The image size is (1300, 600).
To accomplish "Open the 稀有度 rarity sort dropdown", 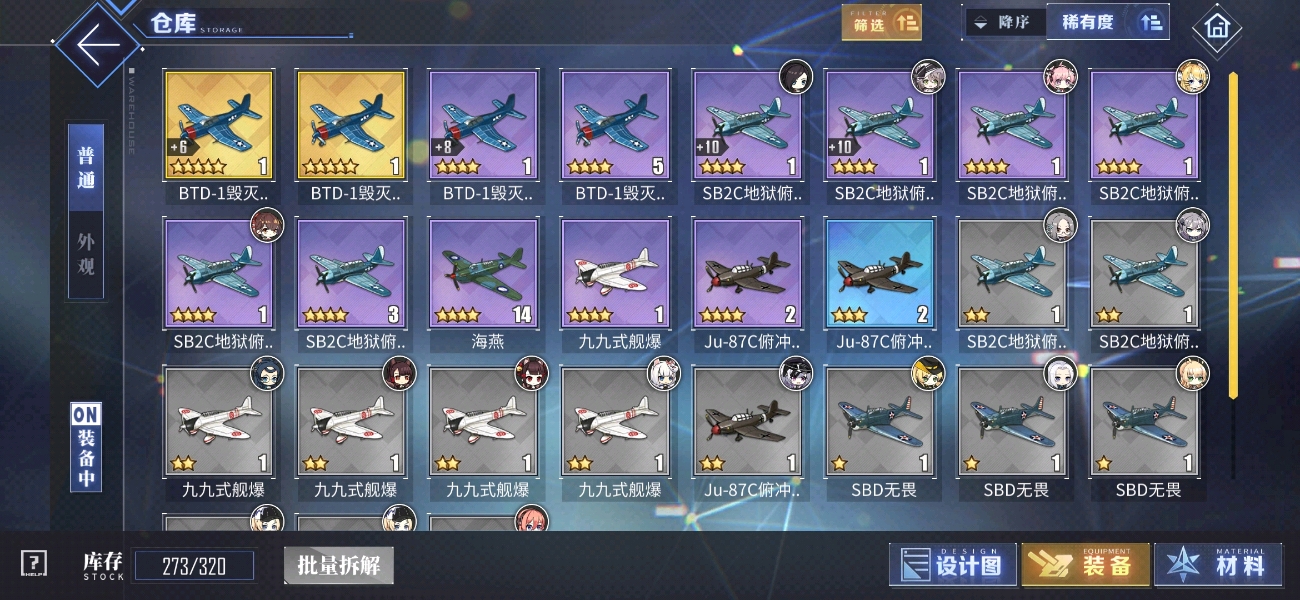I will pyautogui.click(x=1087, y=22).
